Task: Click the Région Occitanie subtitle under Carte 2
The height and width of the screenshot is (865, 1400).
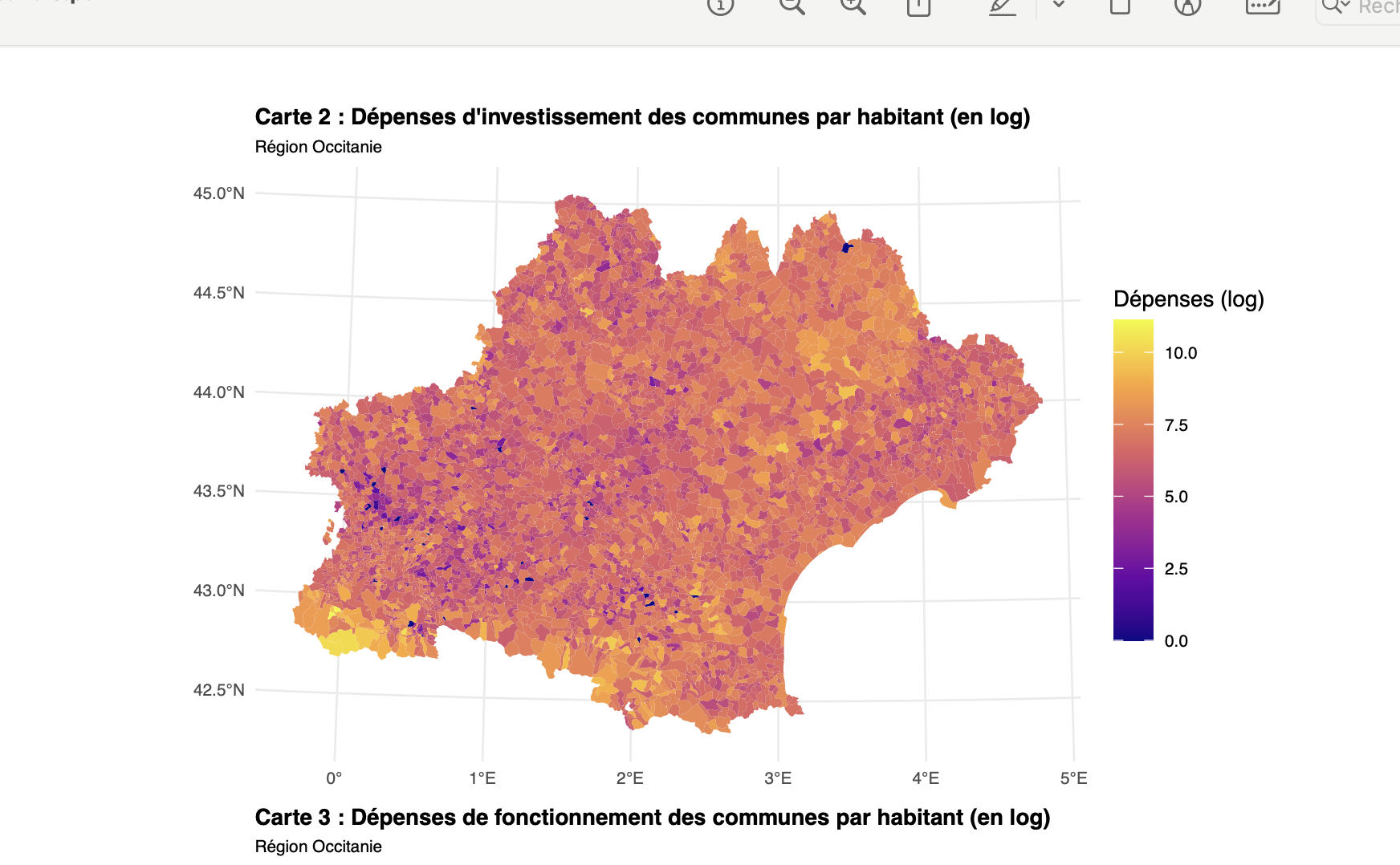Action: (x=318, y=147)
